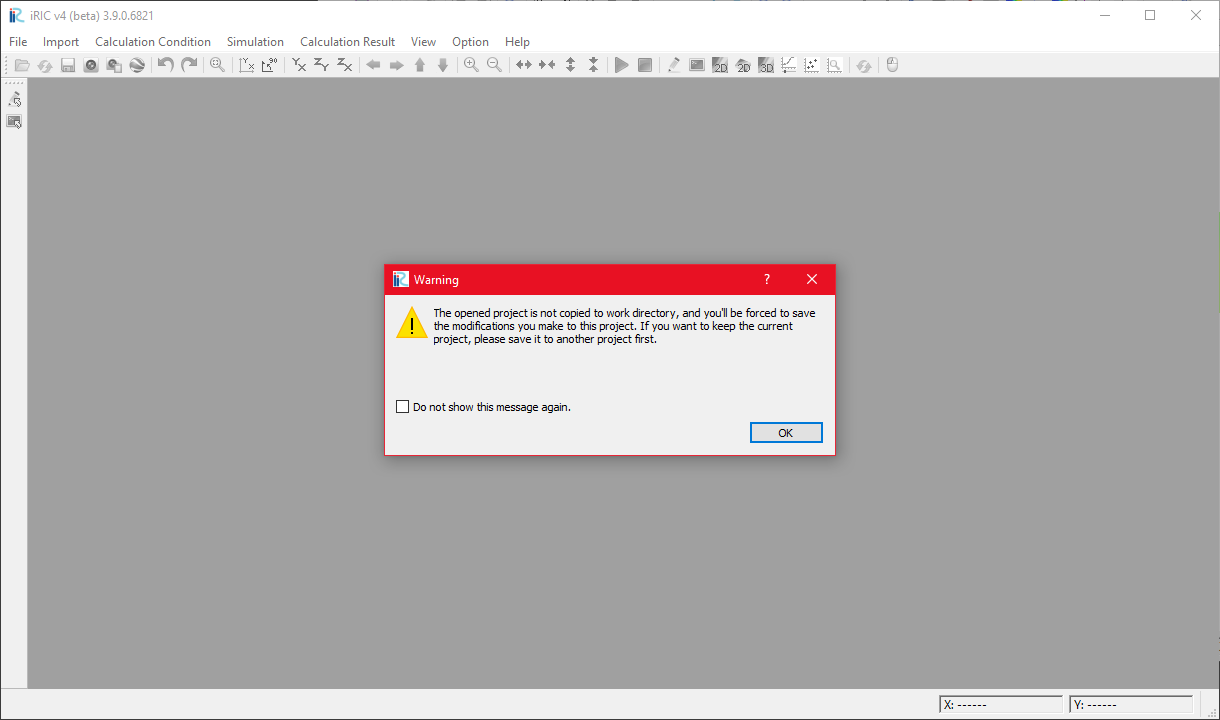Select the Zoom In magnifier icon
This screenshot has height=720, width=1220.
pyautogui.click(x=470, y=64)
